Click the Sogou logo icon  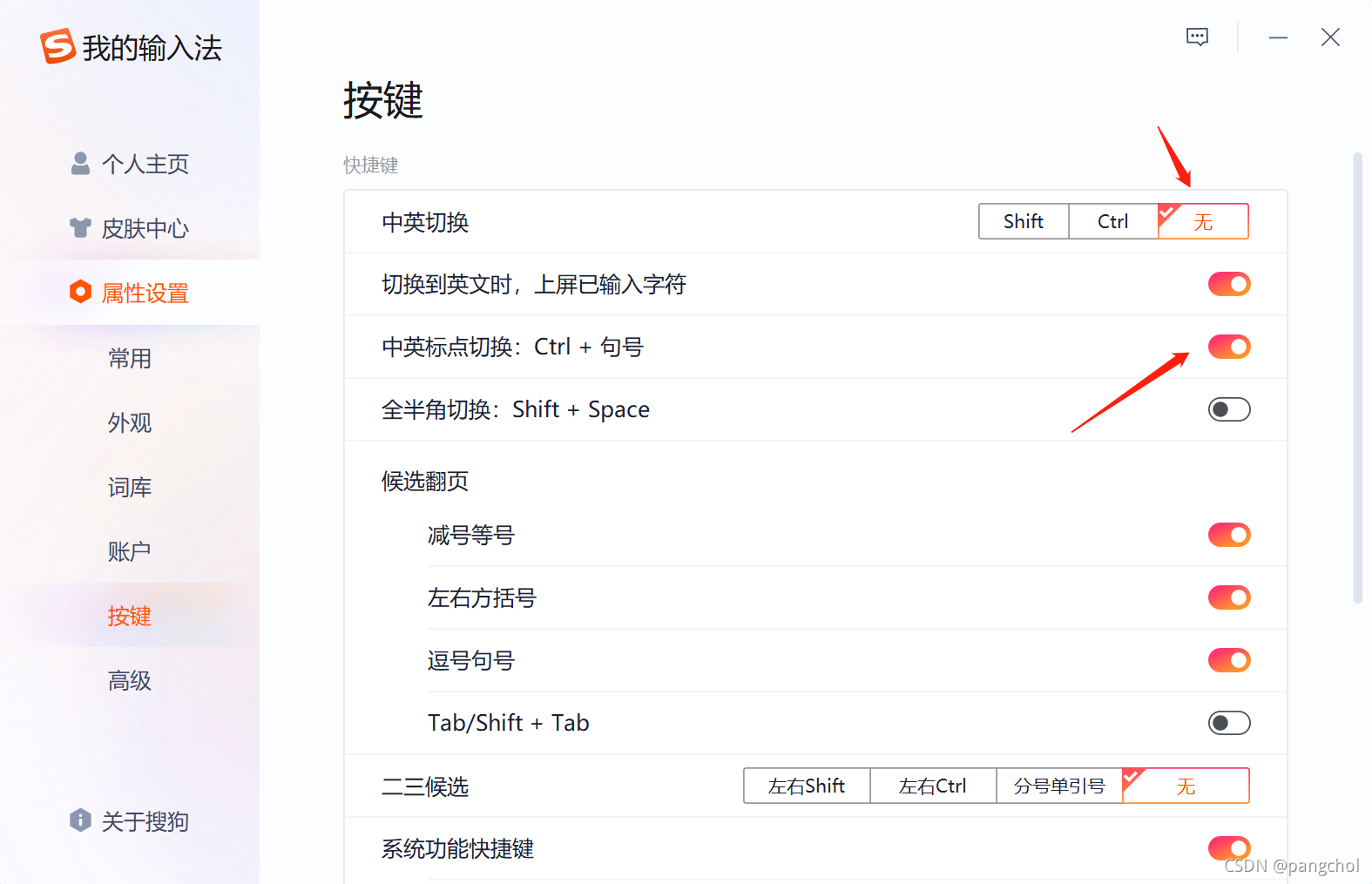[57, 46]
